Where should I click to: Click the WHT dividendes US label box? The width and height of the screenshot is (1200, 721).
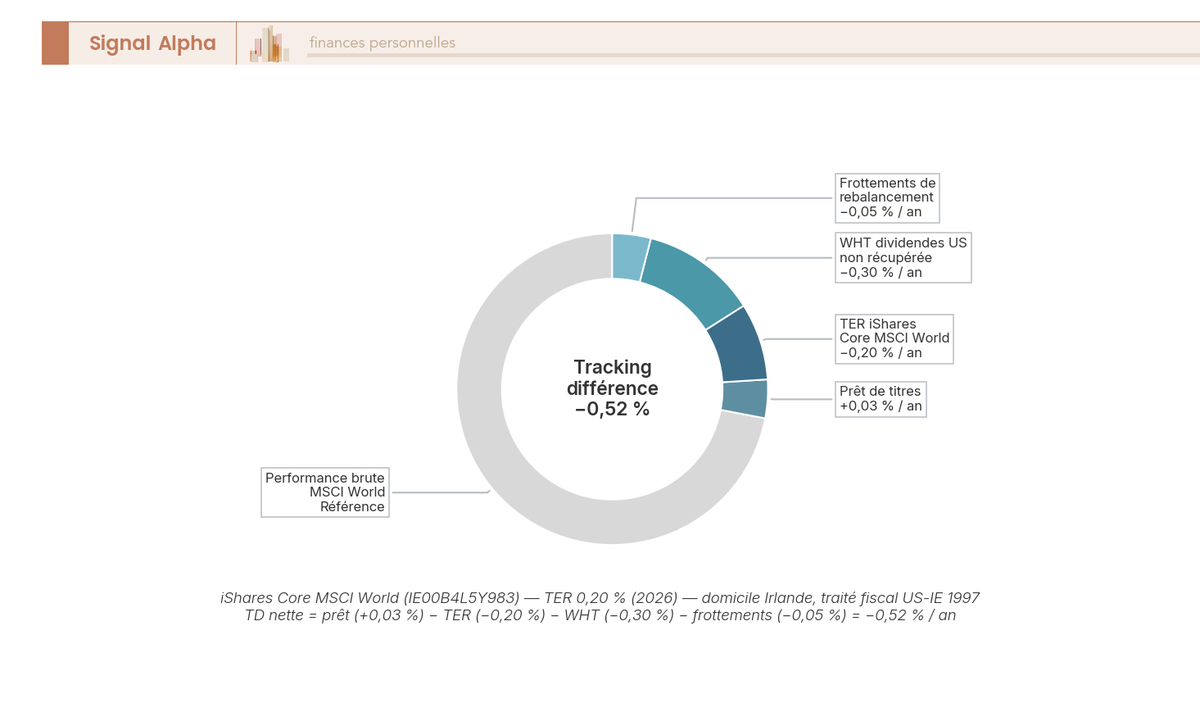tap(903, 257)
